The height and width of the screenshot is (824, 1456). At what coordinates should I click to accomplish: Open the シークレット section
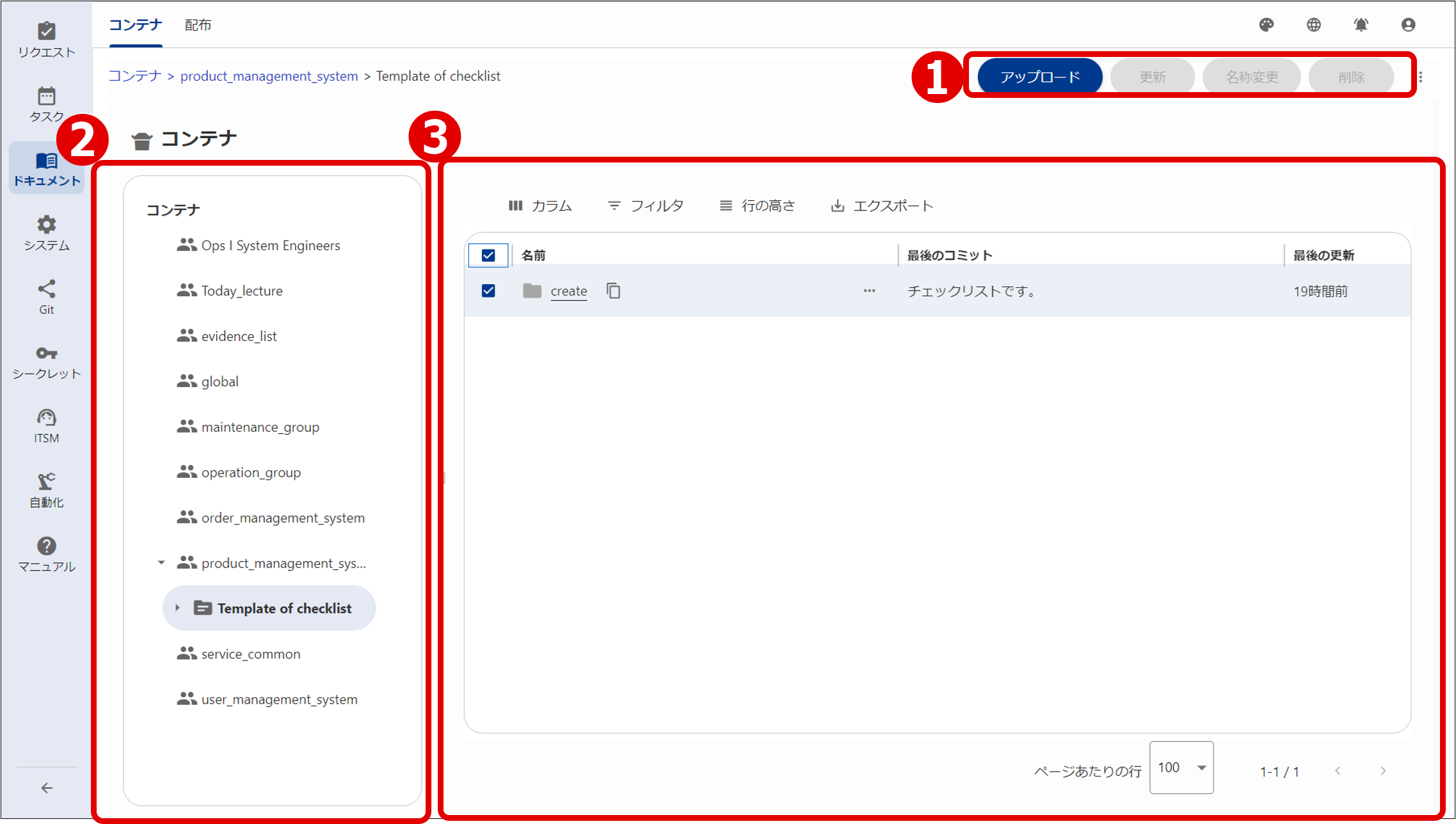tap(46, 360)
